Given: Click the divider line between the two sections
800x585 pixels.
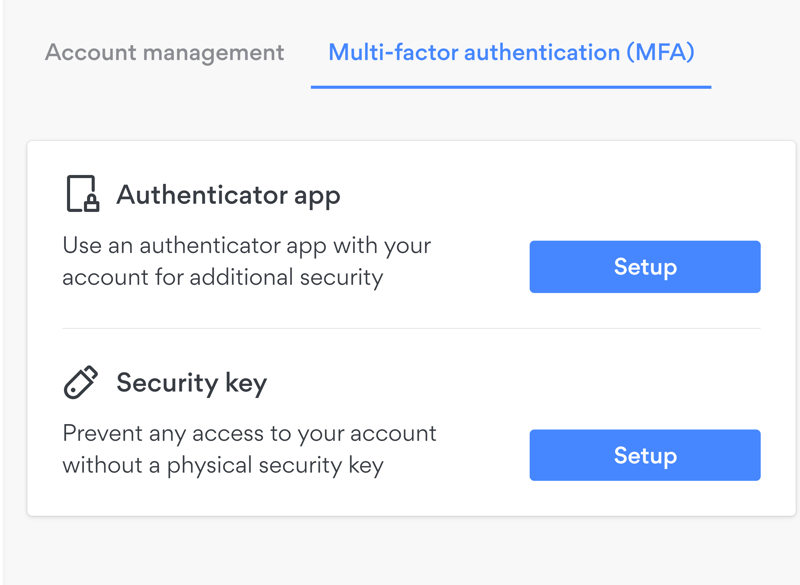Looking at the screenshot, I should [x=411, y=328].
